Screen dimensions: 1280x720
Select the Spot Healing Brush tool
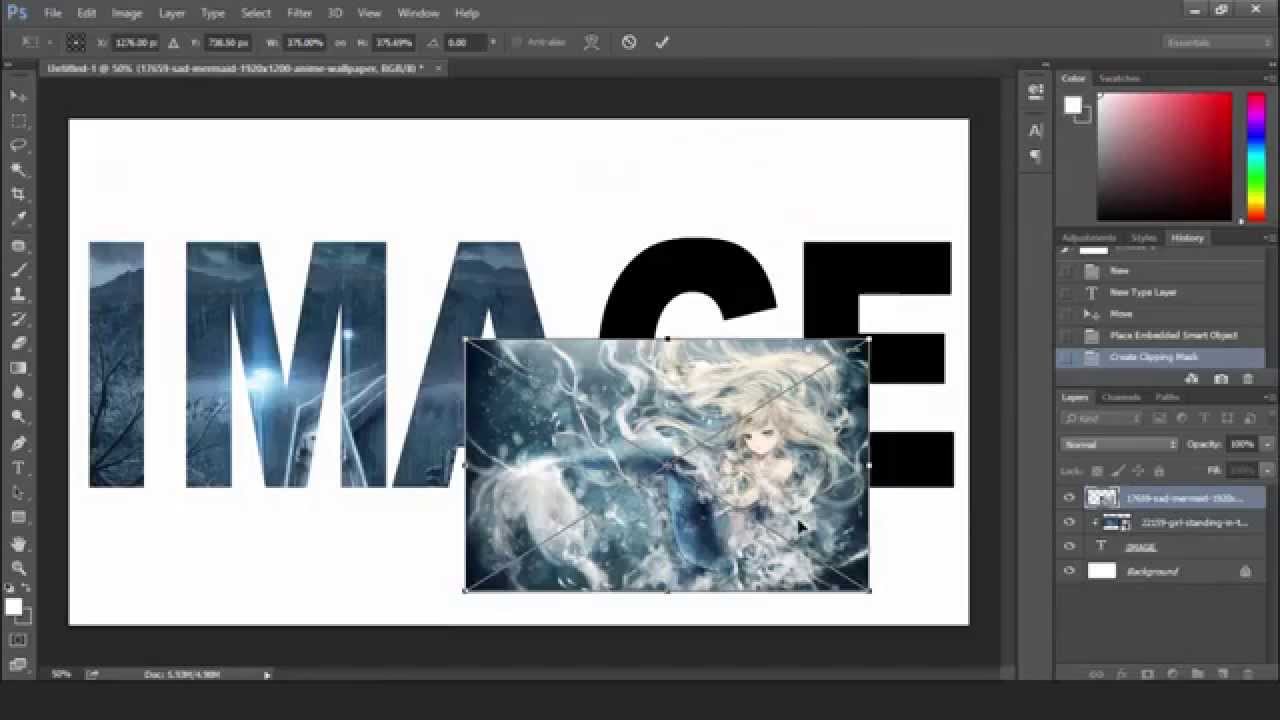[x=18, y=245]
